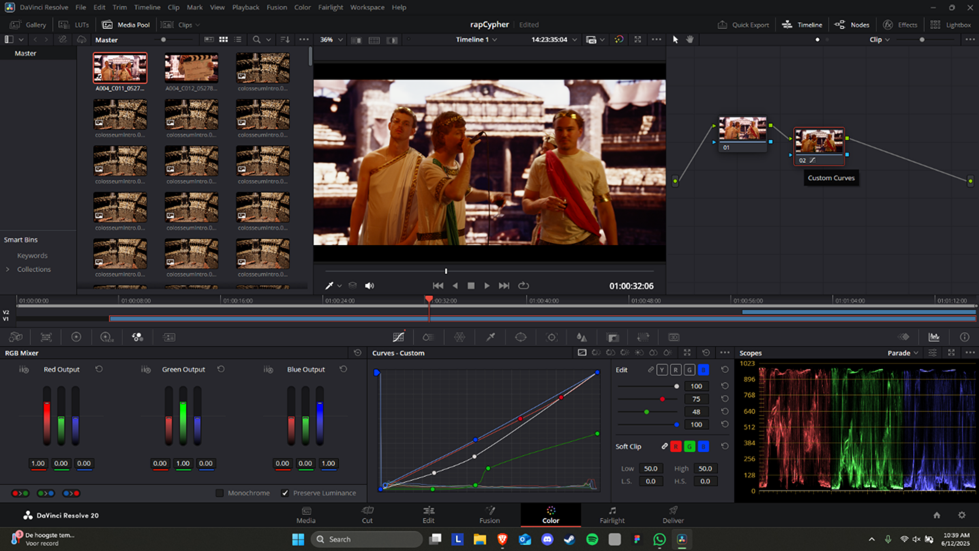
Task: Toggle the Y channel curve edit button
Action: [x=662, y=370]
